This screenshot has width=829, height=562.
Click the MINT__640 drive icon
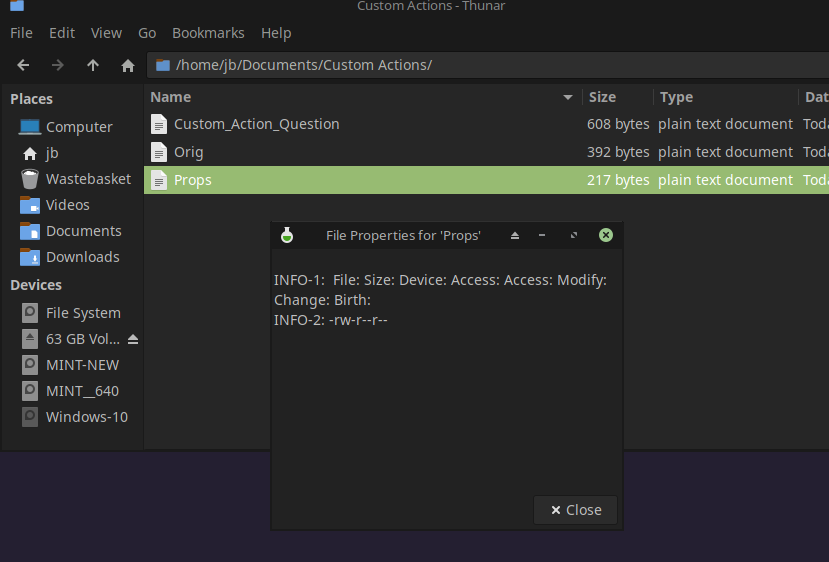[30, 391]
